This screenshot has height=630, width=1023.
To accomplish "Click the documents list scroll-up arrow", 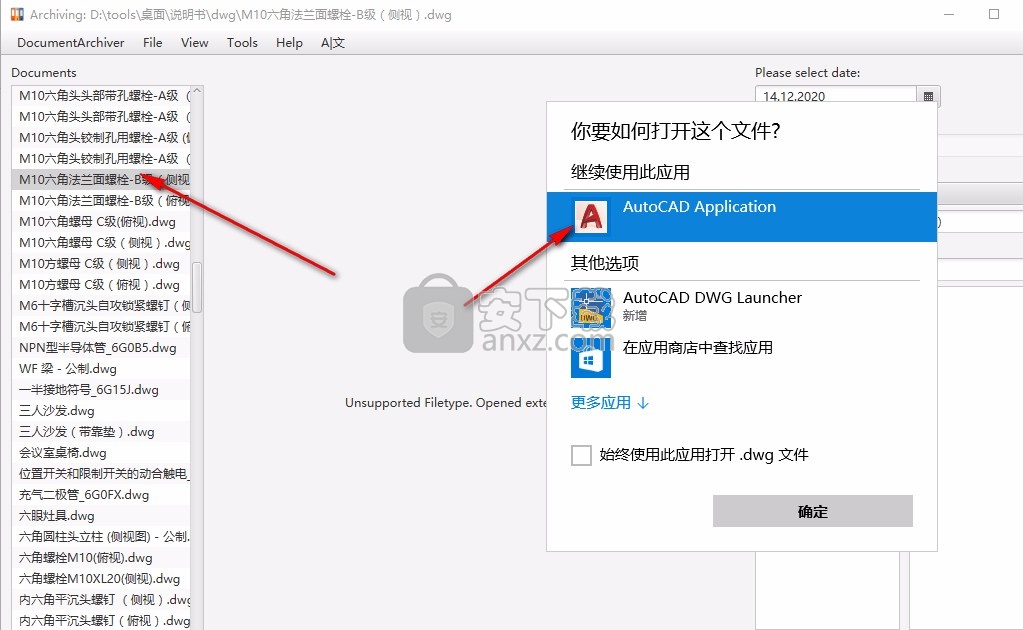I will click(196, 93).
